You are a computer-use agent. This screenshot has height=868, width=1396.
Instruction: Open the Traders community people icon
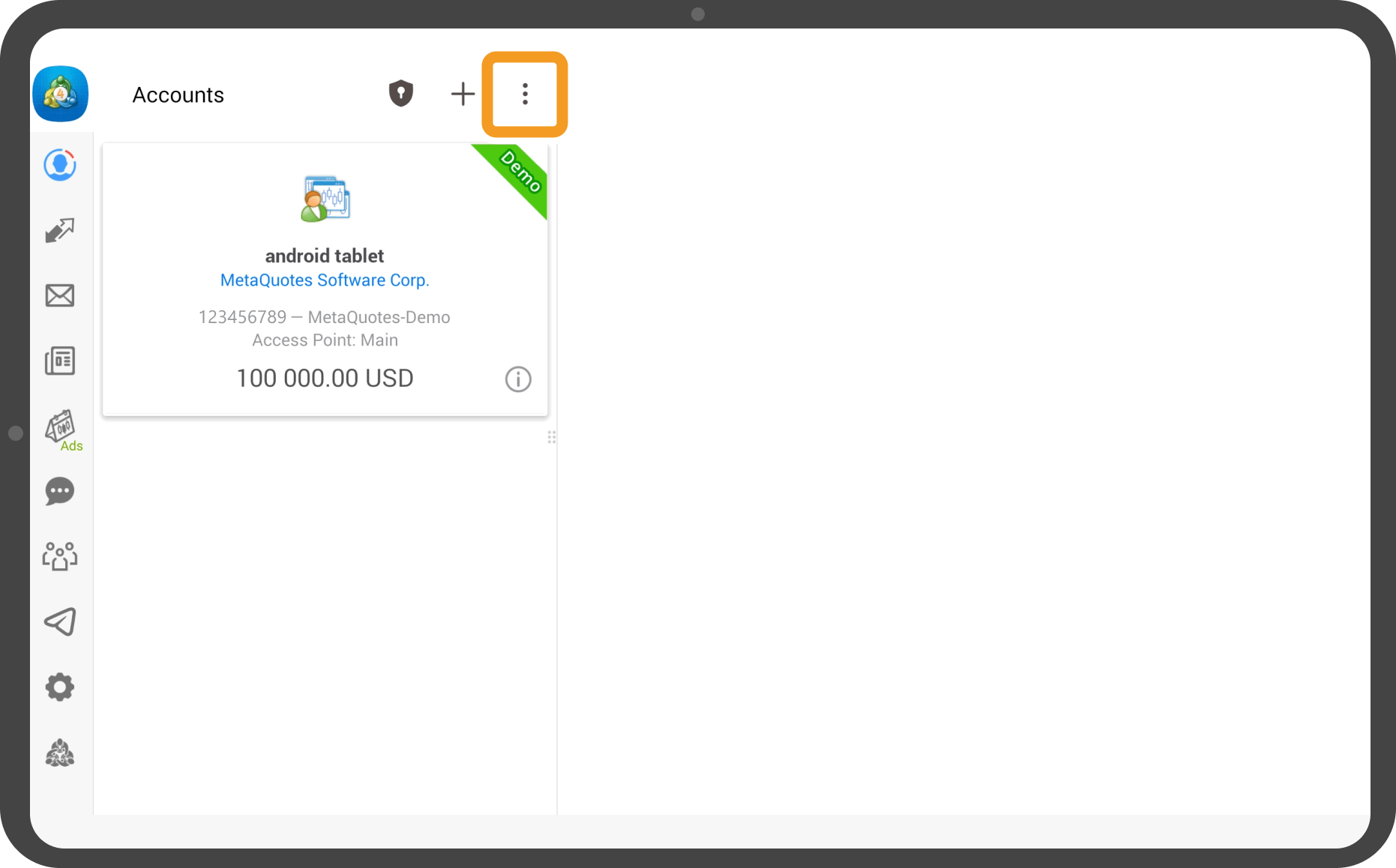(60, 556)
